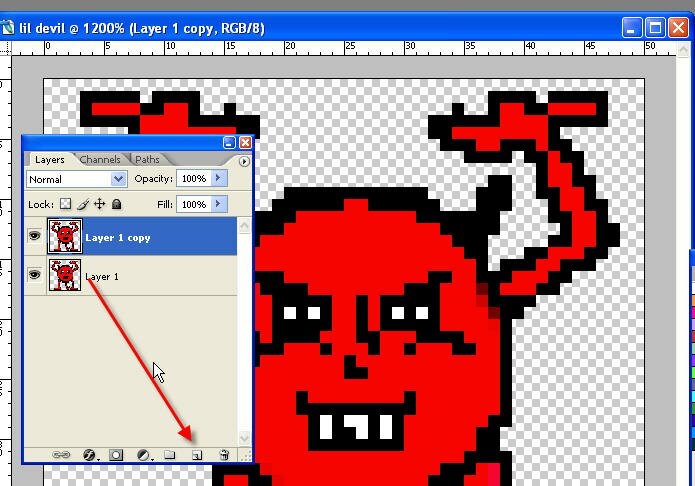Viewport: 695px width, 486px height.
Task: Maximize the lil devil document window
Action: [x=655, y=27]
